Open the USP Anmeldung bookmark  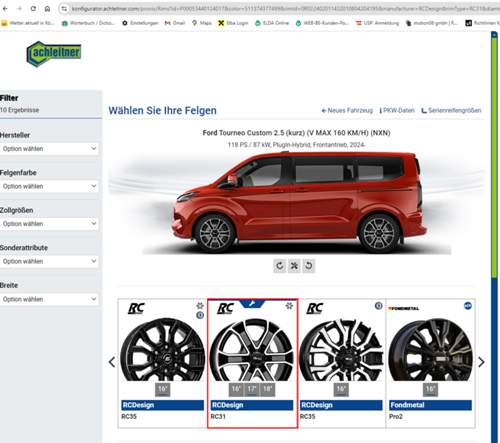point(377,23)
